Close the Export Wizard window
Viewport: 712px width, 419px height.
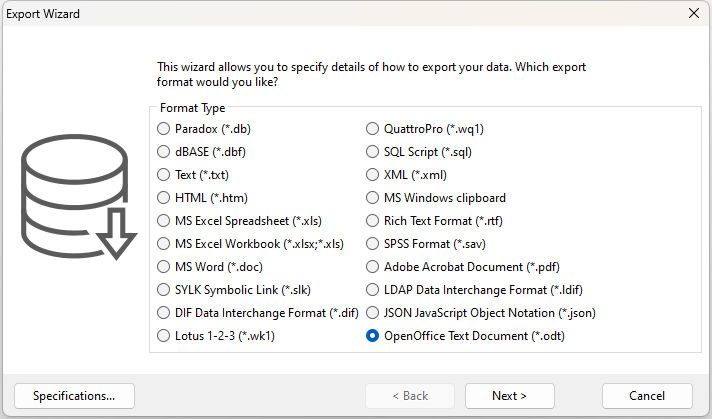[x=694, y=13]
